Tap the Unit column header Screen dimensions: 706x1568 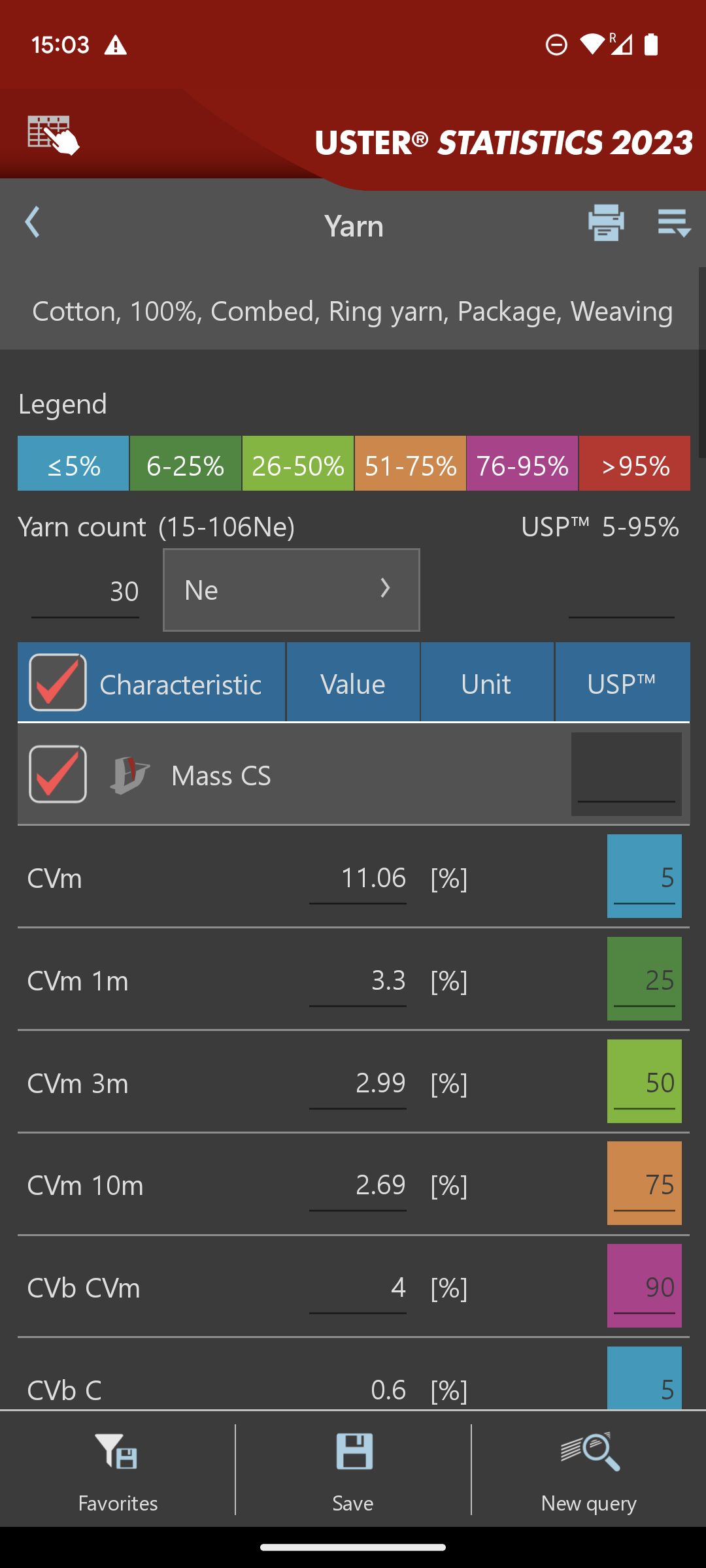tap(487, 682)
